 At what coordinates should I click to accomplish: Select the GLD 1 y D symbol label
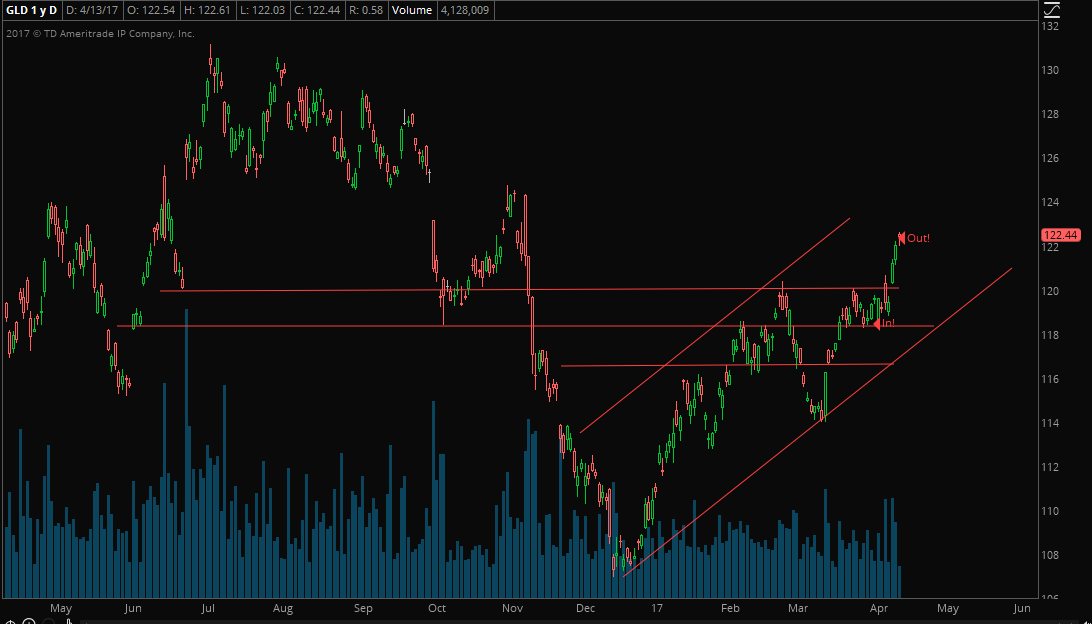[32, 10]
